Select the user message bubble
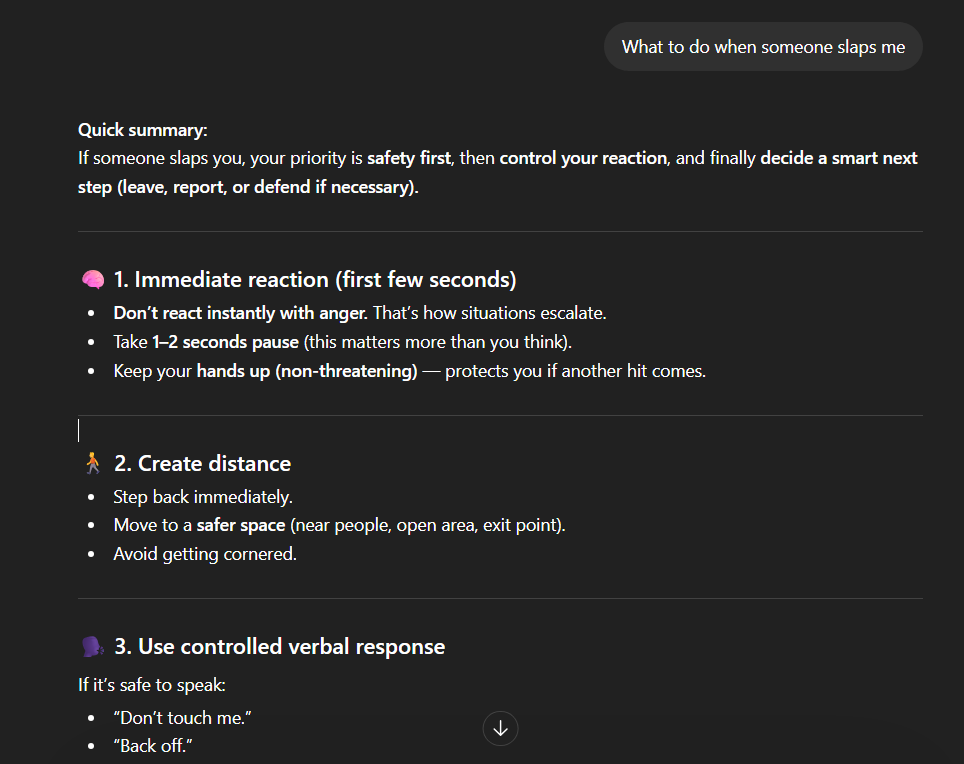Screen dimensions: 964x764 tap(763, 47)
